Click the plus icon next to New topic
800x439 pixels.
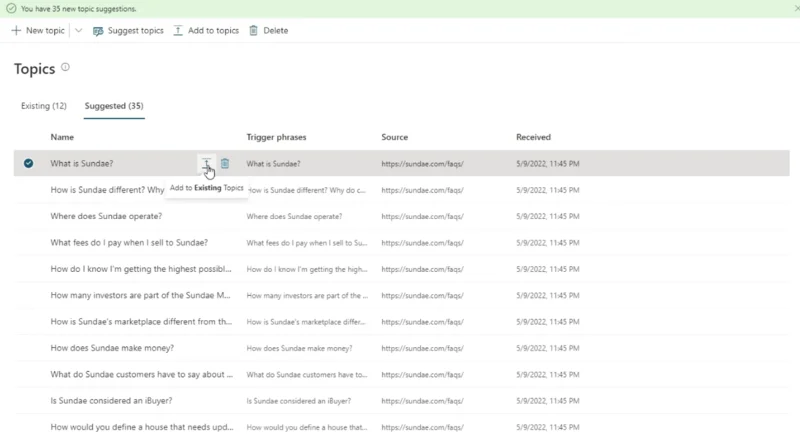[x=16, y=31]
